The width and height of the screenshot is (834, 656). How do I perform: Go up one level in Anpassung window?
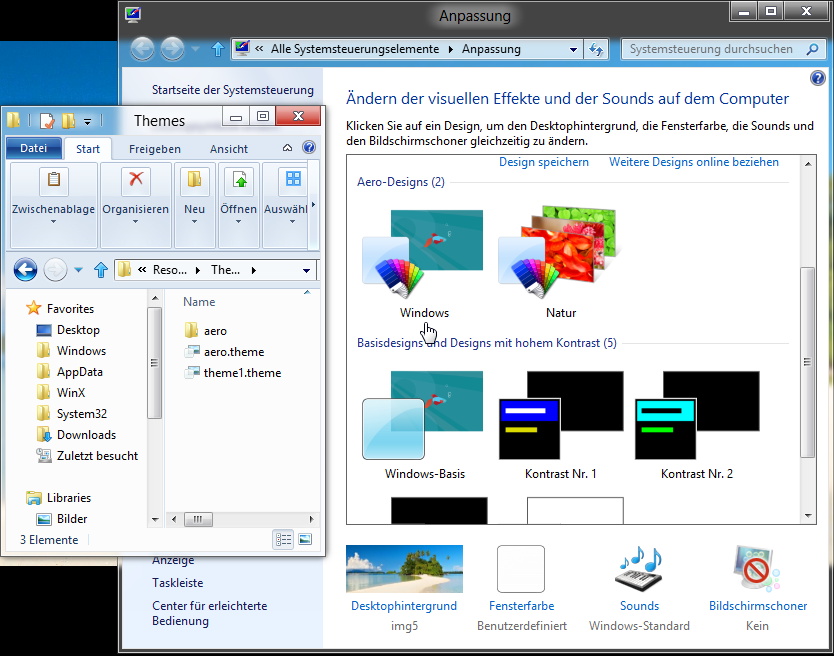point(218,49)
